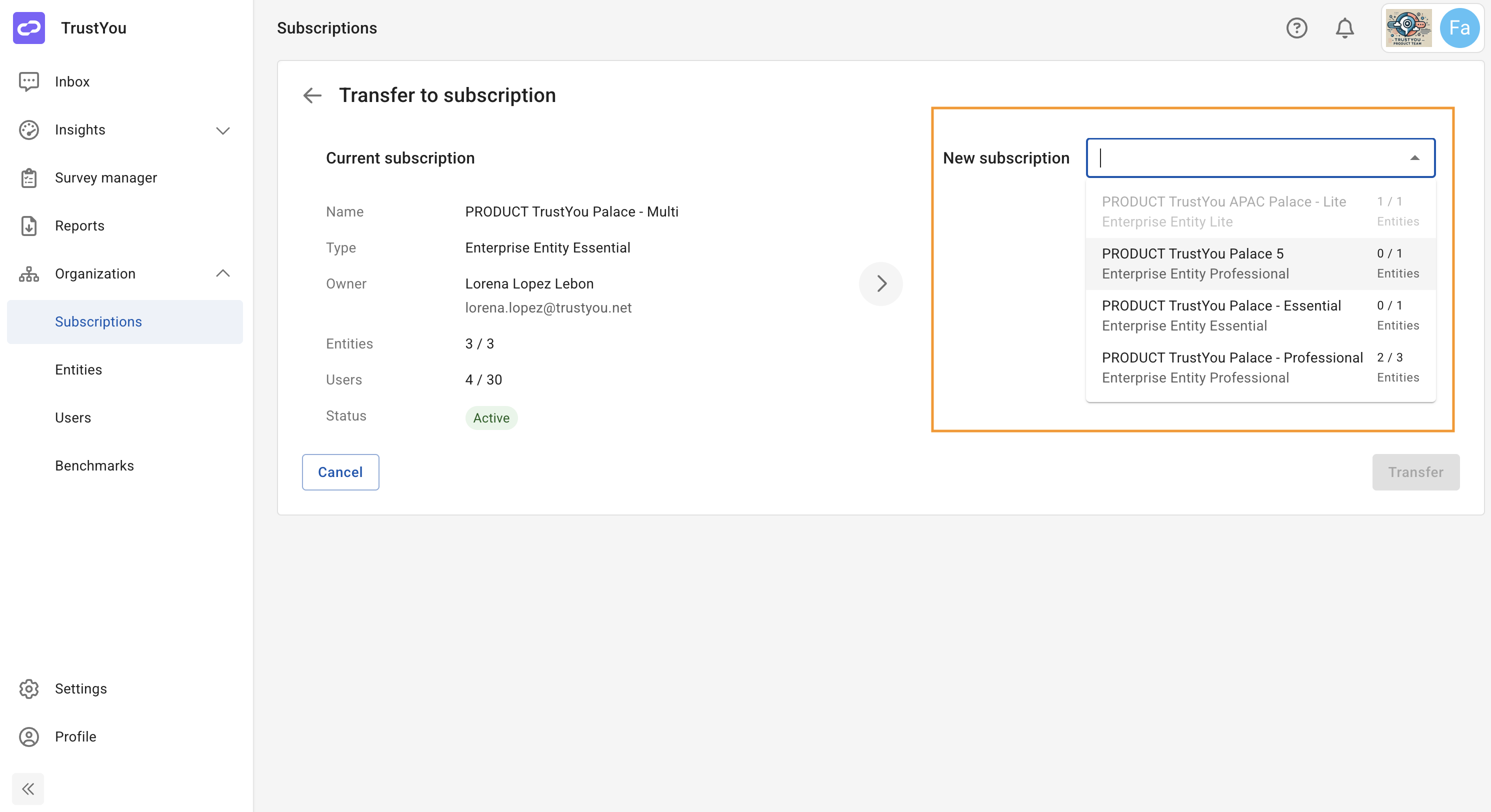The width and height of the screenshot is (1491, 812).
Task: Click the 4 / 30 users value
Action: 483,379
